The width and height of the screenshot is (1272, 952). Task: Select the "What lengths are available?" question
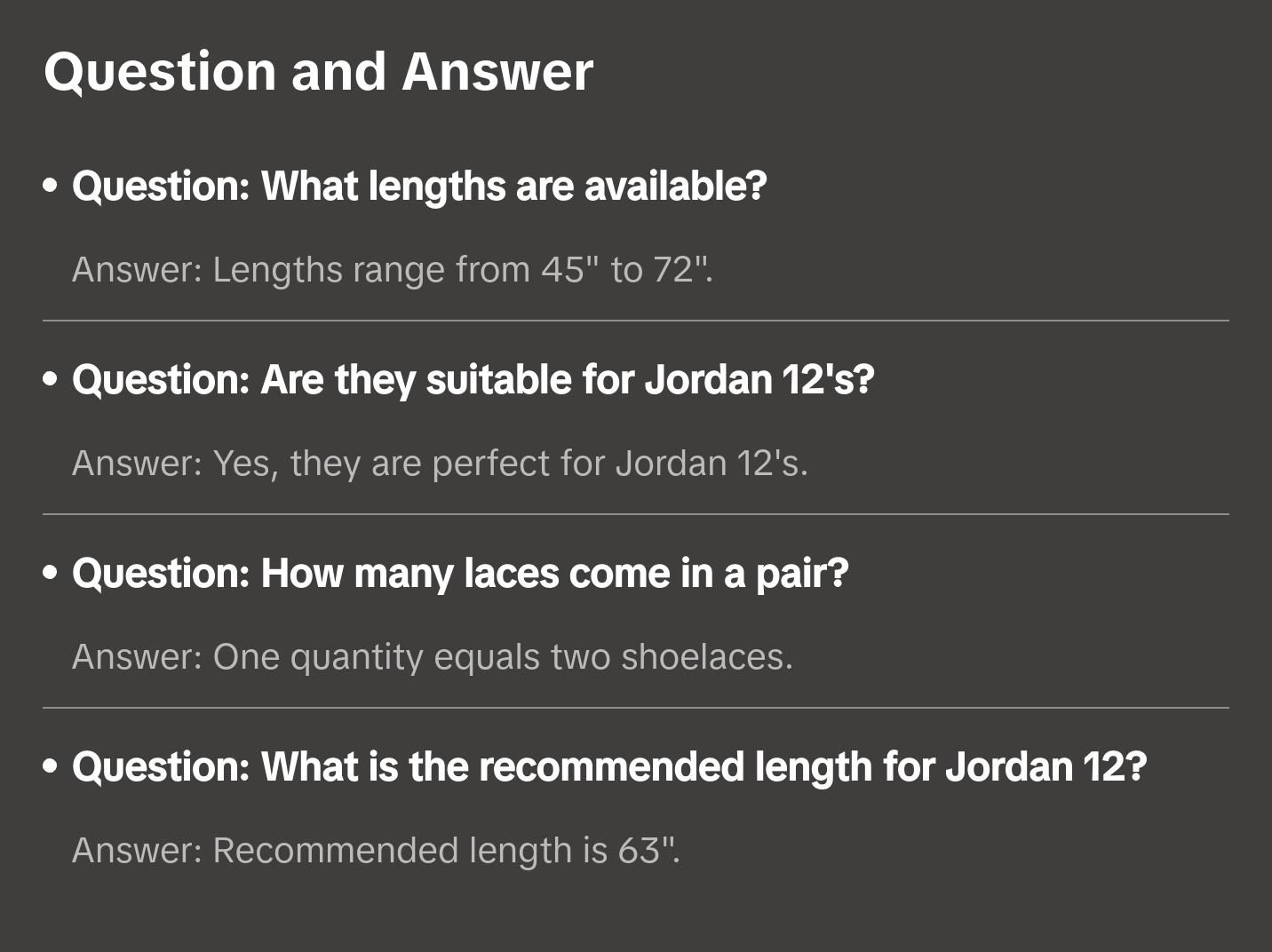(x=419, y=186)
